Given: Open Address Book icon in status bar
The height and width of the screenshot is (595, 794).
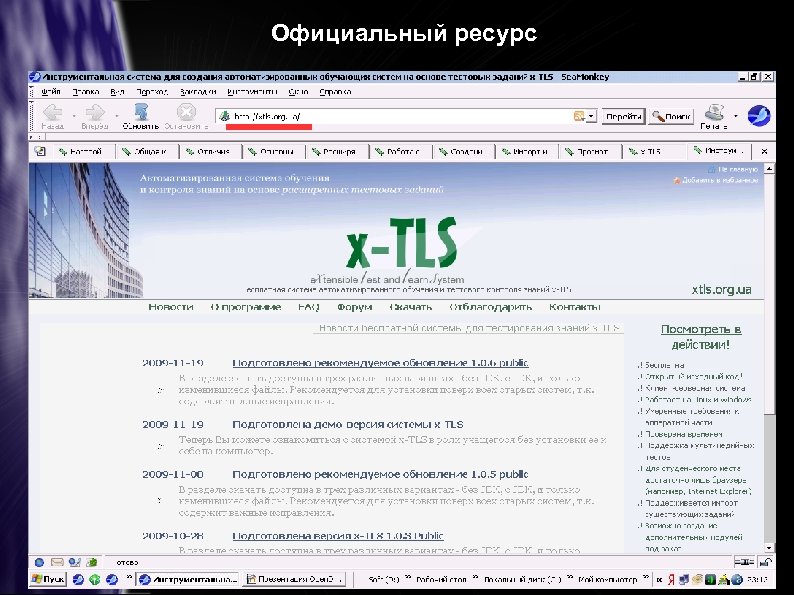Looking at the screenshot, I should point(92,562).
